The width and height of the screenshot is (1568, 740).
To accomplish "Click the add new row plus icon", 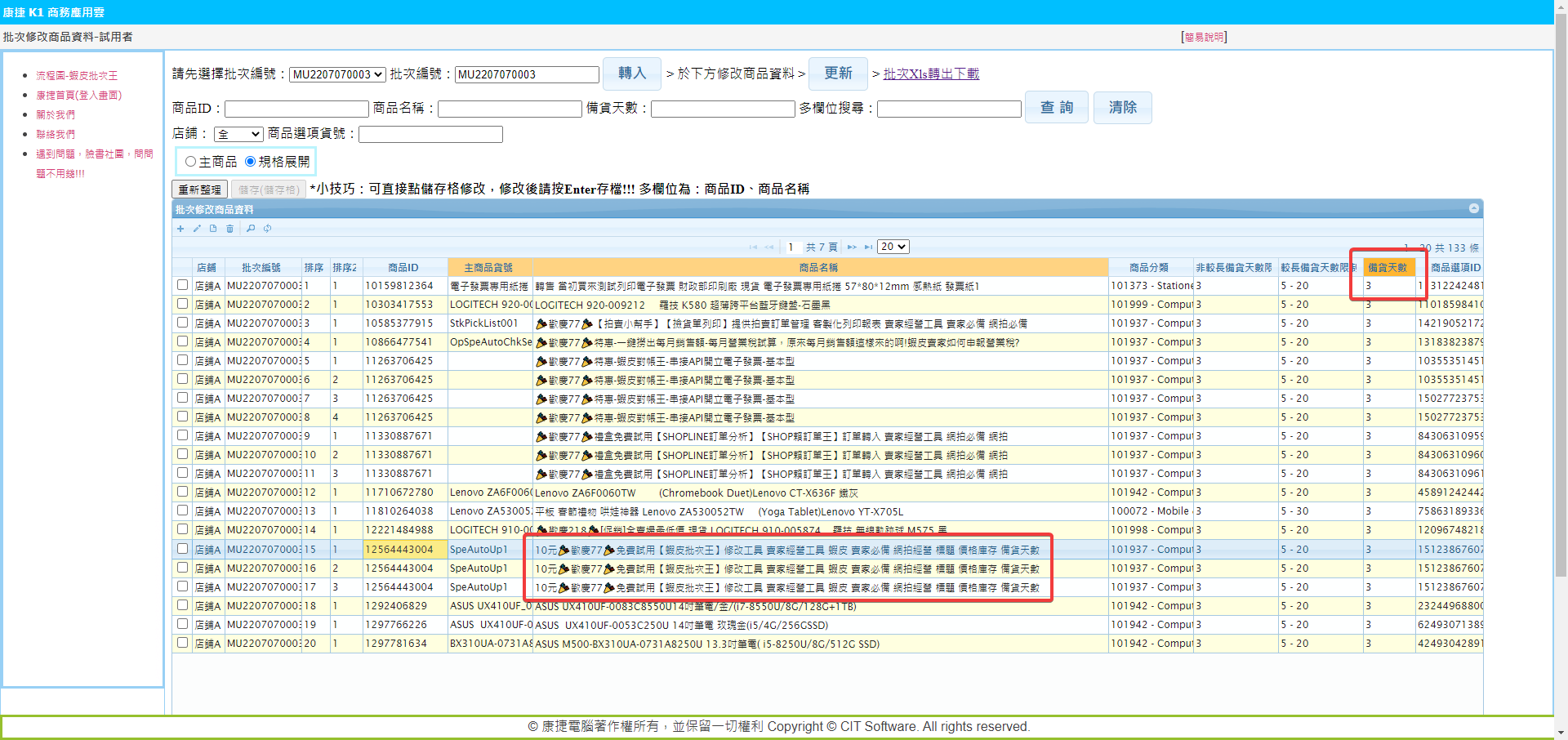I will pyautogui.click(x=180, y=229).
